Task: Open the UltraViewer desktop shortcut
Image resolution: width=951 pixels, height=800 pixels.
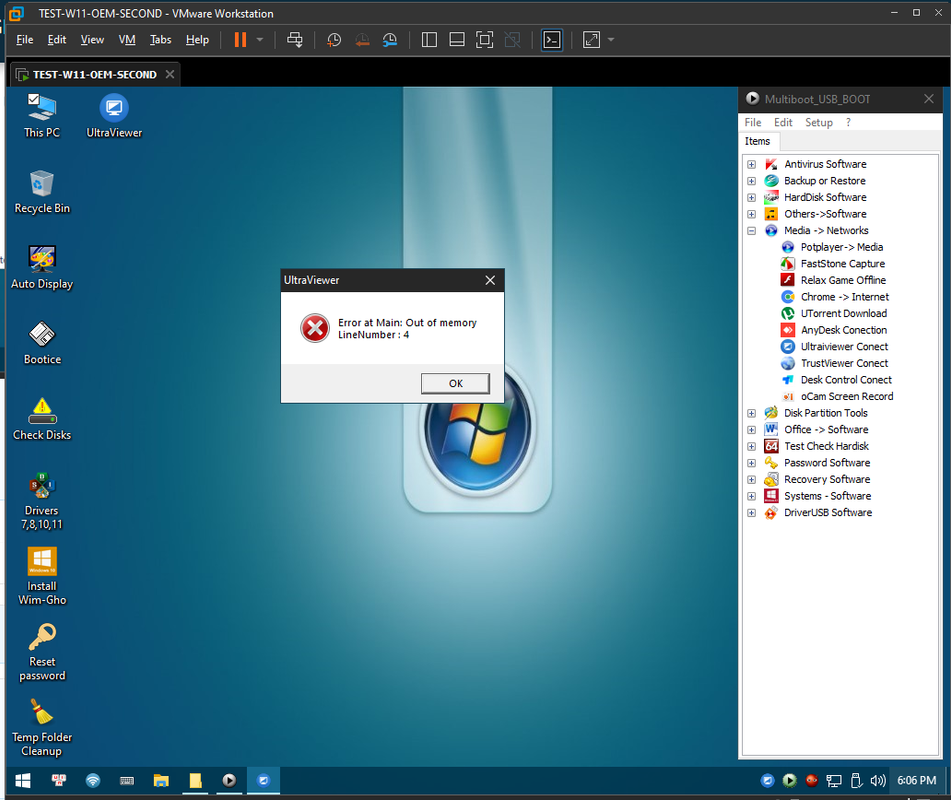Action: (114, 116)
